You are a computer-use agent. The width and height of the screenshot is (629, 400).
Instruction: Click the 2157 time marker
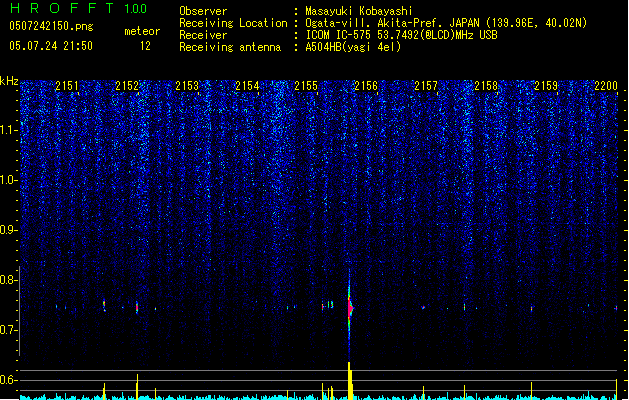point(426,86)
